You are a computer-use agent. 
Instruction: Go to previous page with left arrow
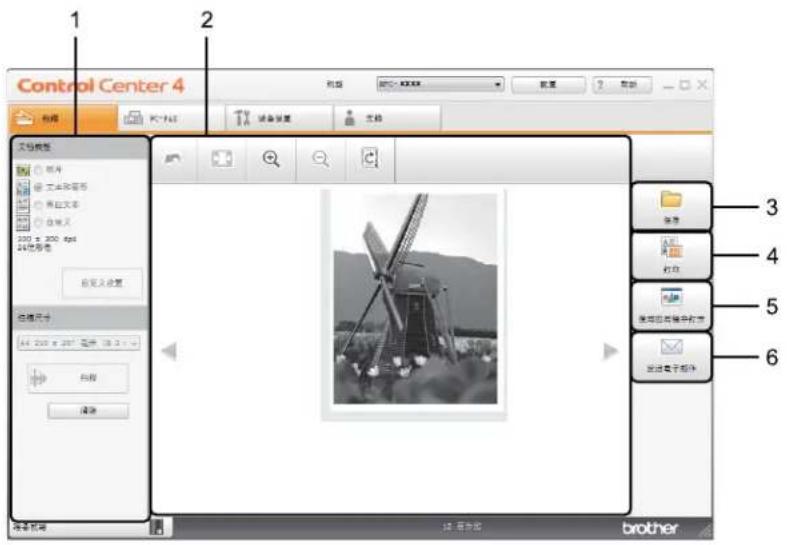pyautogui.click(x=169, y=351)
